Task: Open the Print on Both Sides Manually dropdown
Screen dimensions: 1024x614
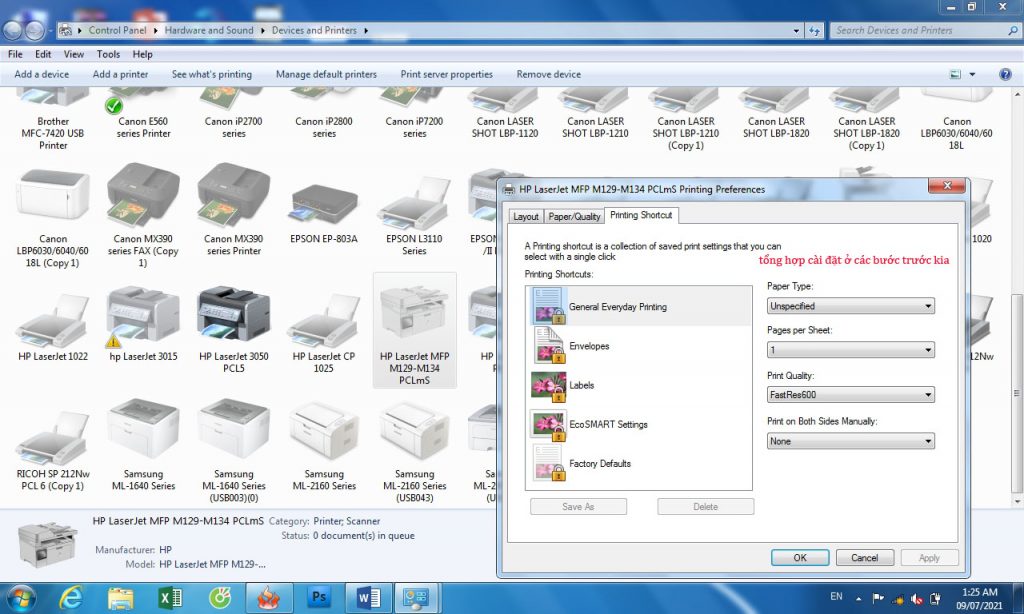Action: pyautogui.click(x=850, y=441)
